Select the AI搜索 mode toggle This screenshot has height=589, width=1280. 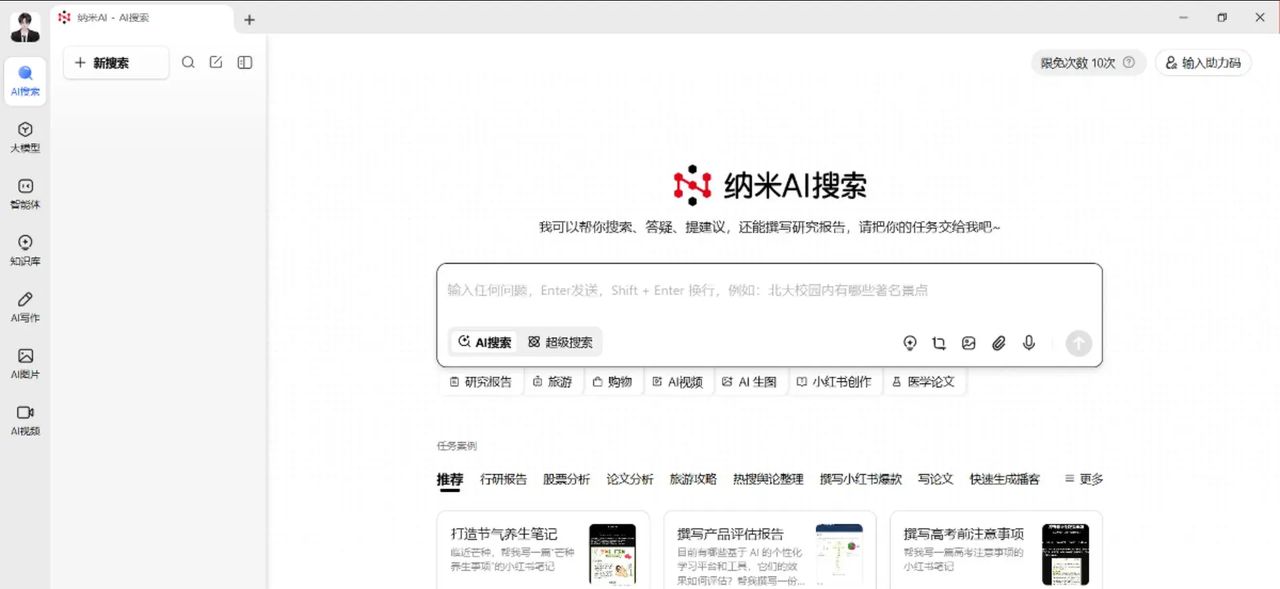485,342
